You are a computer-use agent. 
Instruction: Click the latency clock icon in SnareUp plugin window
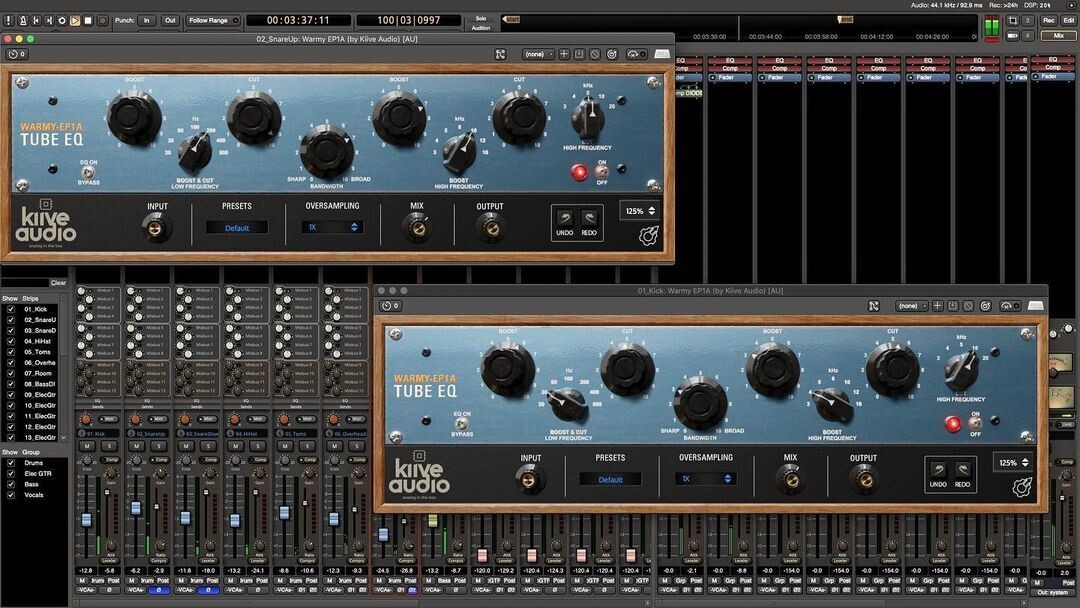(x=17, y=54)
